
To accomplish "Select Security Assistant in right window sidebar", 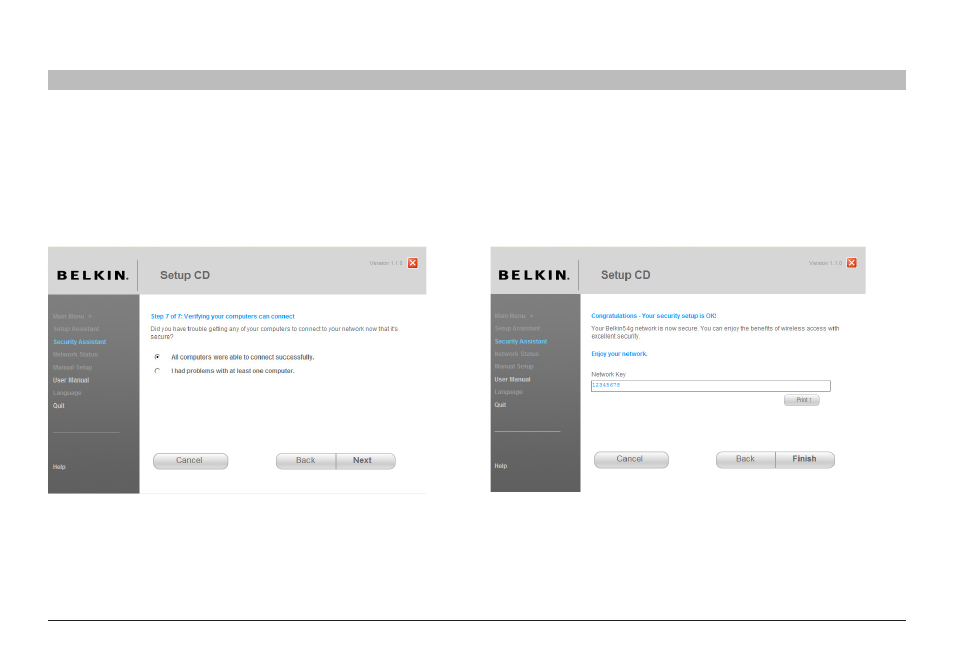I will click(521, 341).
